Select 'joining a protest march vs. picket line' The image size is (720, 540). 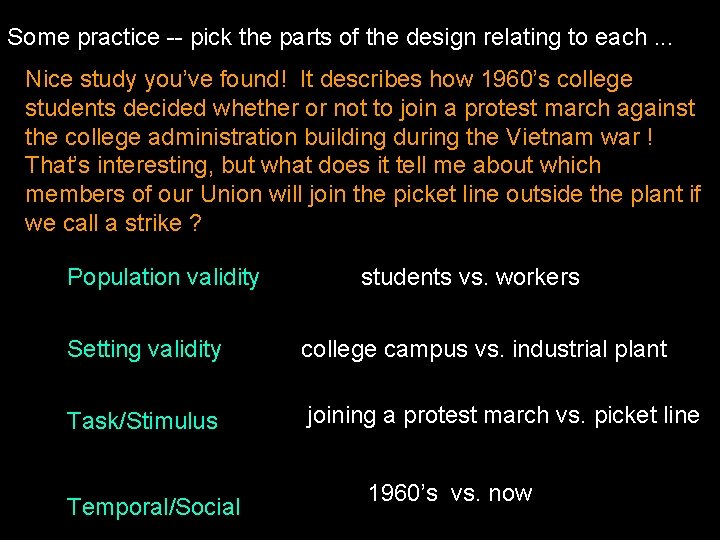tap(503, 415)
